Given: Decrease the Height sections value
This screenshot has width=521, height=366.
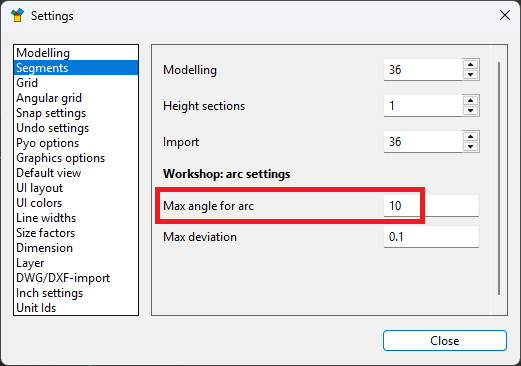Looking at the screenshot, I should coord(470,111).
